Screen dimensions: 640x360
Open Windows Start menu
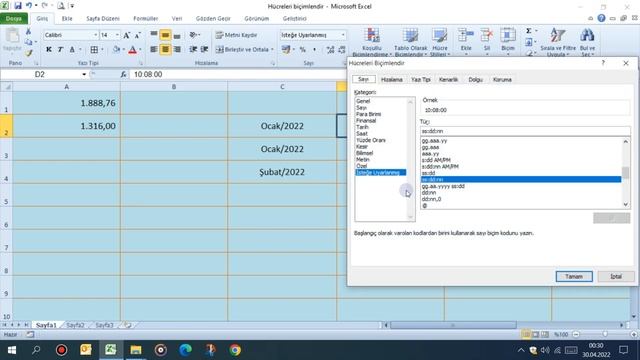tap(11, 350)
